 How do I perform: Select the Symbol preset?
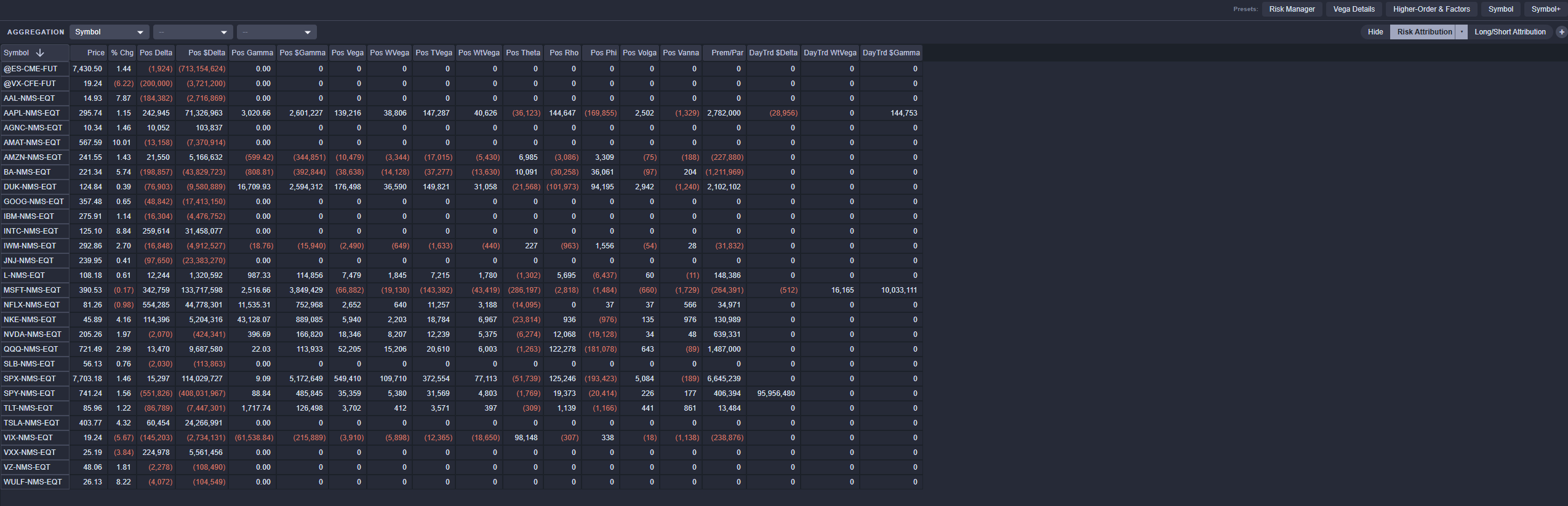click(x=1500, y=9)
